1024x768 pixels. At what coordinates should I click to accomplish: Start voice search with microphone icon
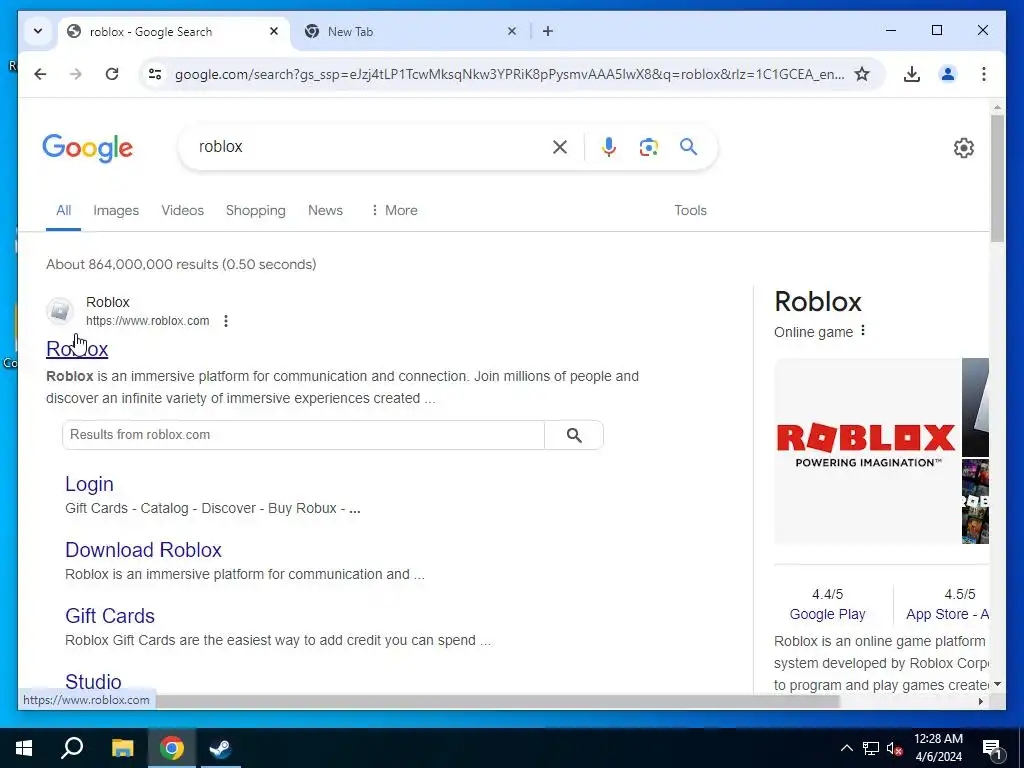pyautogui.click(x=609, y=147)
